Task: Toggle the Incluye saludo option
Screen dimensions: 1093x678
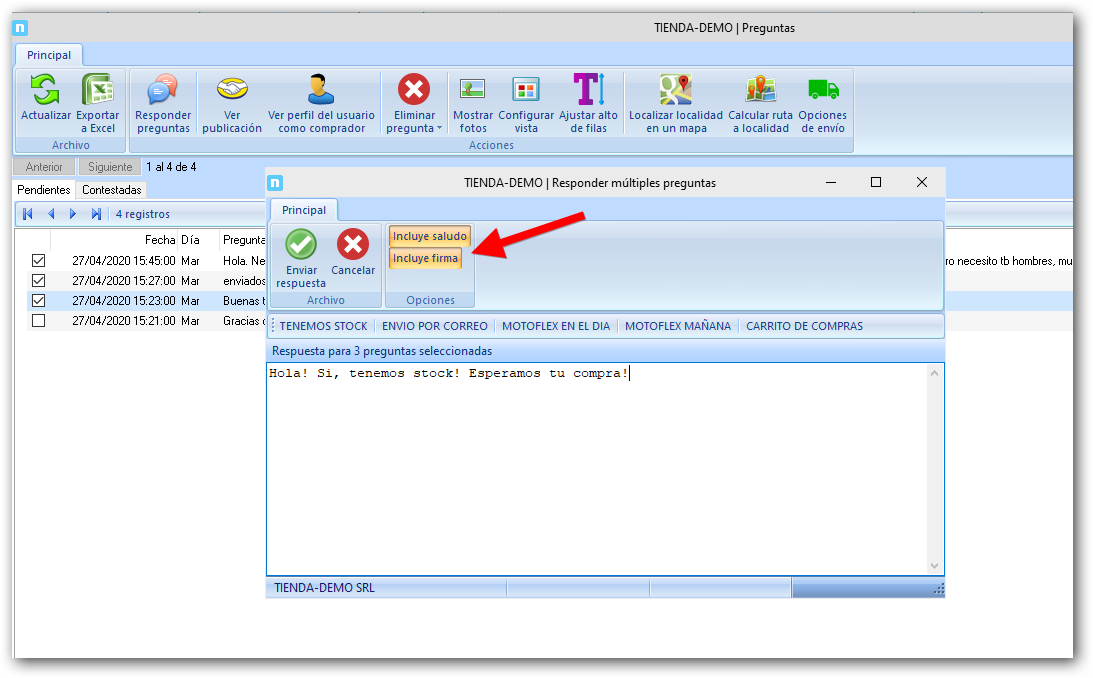Action: click(429, 236)
